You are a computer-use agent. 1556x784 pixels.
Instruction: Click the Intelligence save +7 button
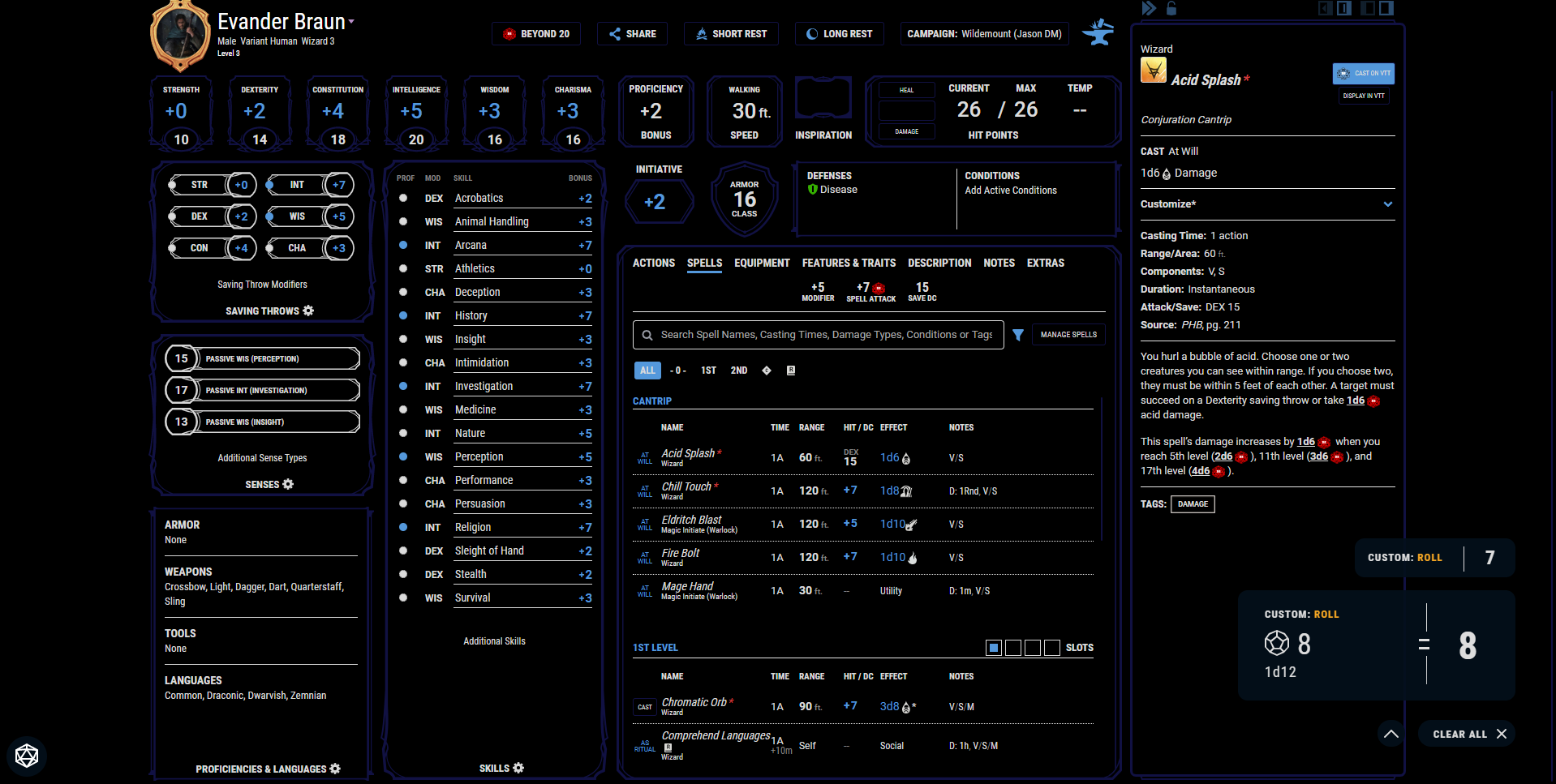coord(338,185)
